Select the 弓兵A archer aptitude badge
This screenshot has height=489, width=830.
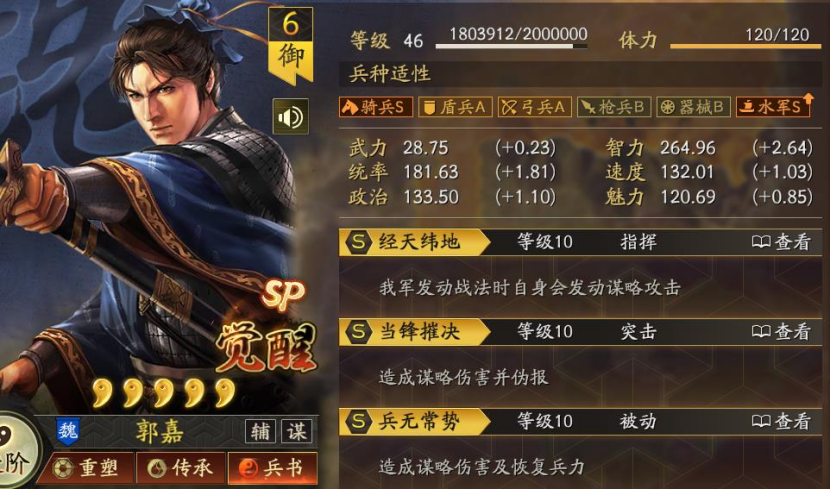pyautogui.click(x=535, y=107)
